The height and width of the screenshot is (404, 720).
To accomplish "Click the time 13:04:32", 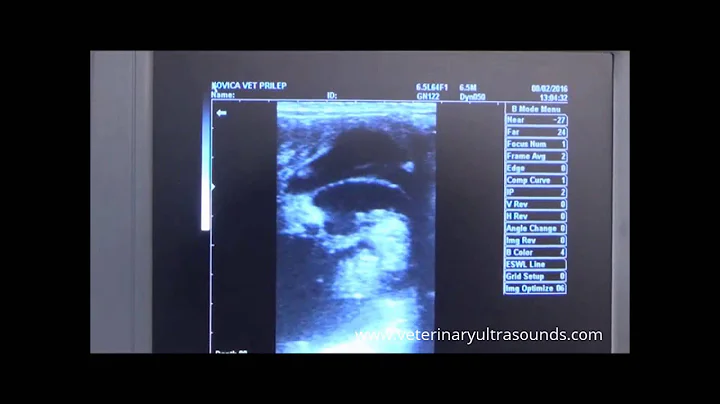I will (553, 98).
